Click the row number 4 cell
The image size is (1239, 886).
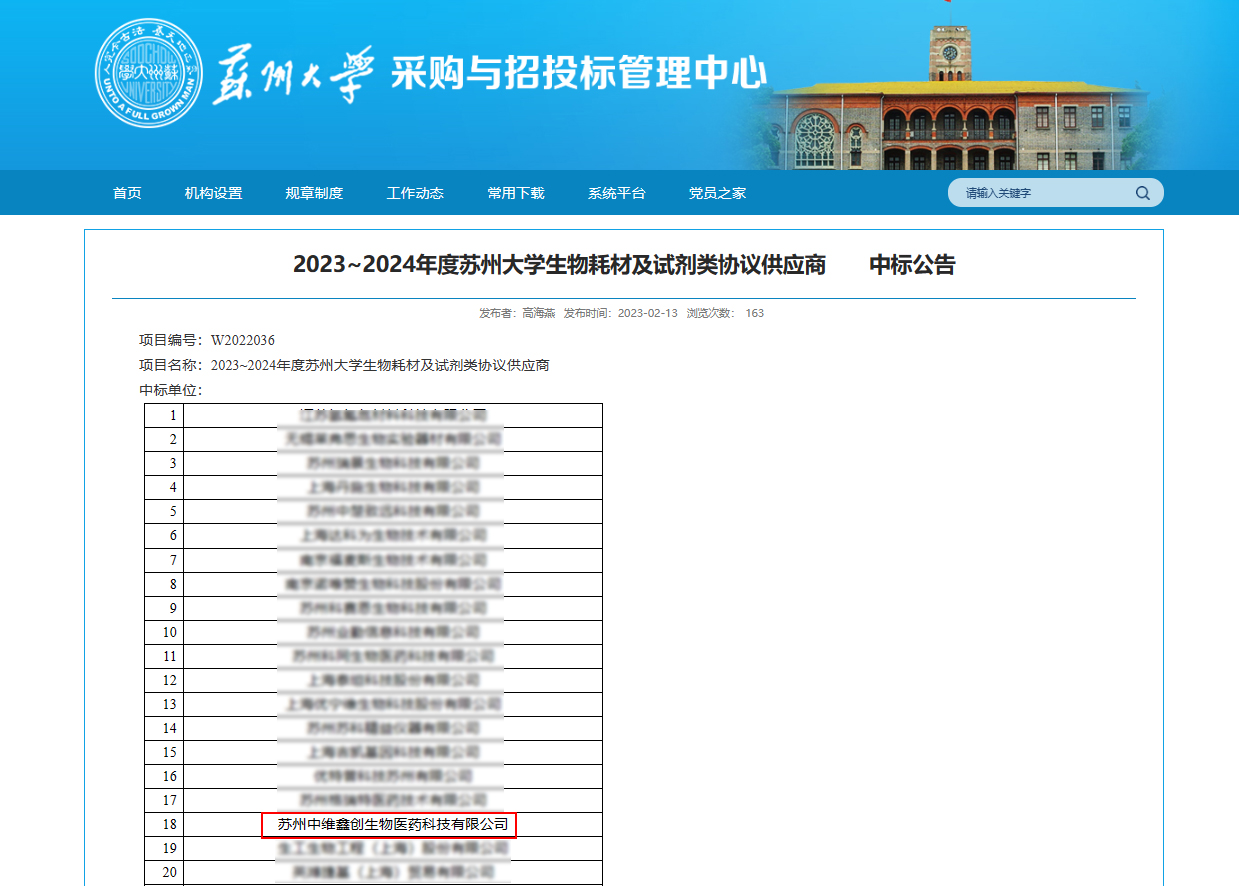tap(164, 487)
